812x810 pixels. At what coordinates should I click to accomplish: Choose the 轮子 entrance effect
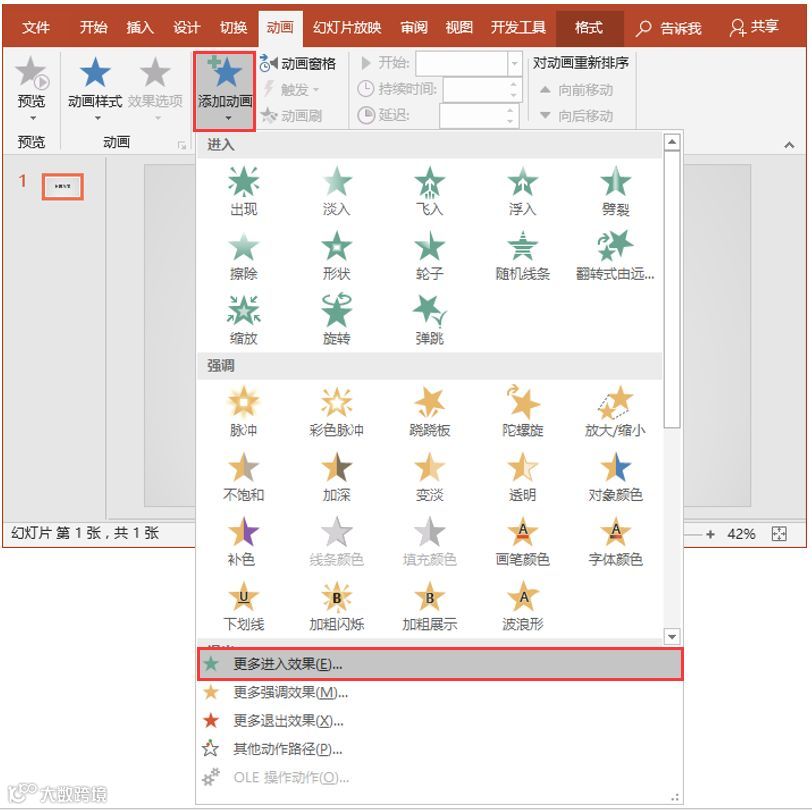[x=429, y=255]
